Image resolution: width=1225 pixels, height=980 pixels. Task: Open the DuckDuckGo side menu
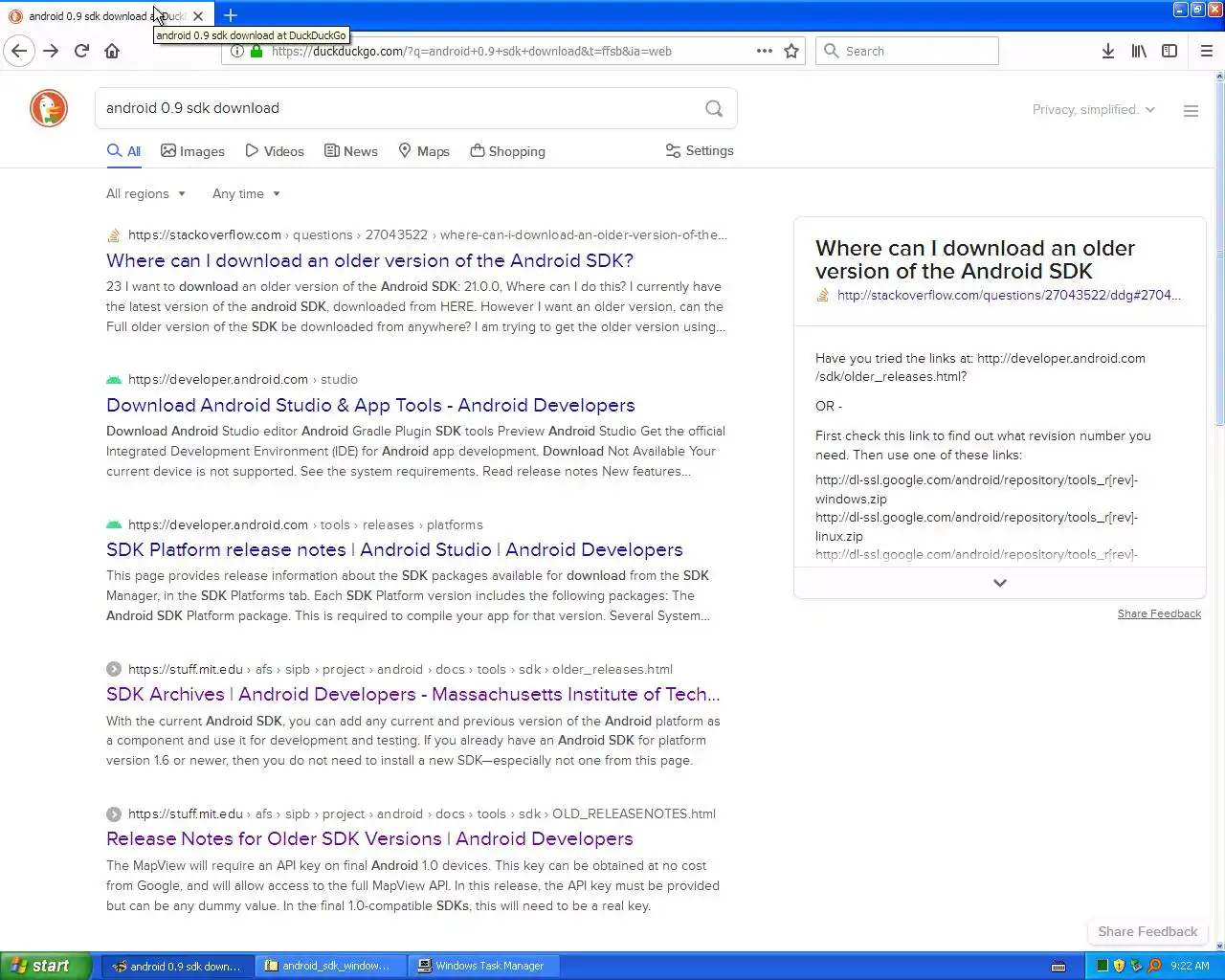pyautogui.click(x=1191, y=111)
